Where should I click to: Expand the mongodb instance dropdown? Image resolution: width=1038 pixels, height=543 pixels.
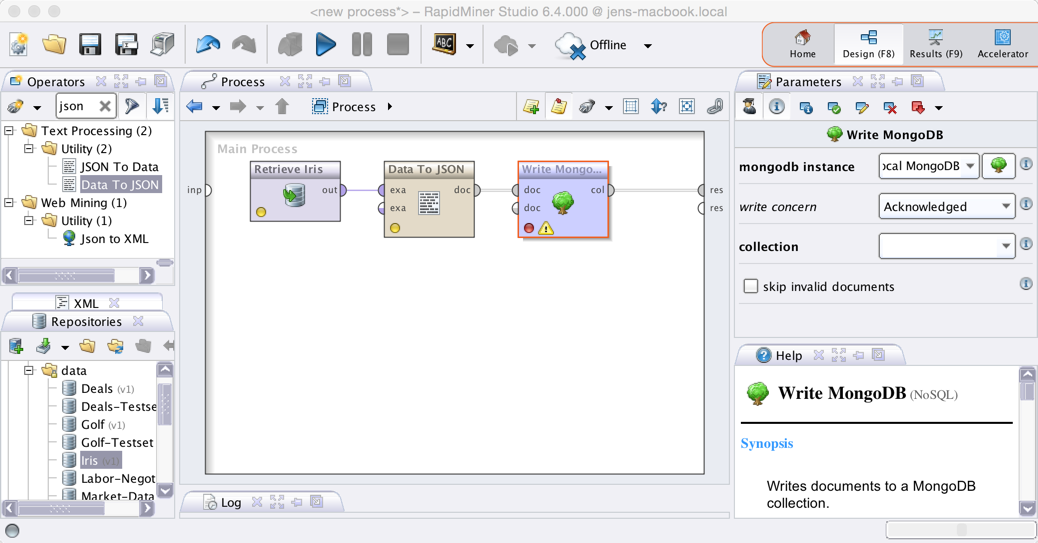pos(969,166)
